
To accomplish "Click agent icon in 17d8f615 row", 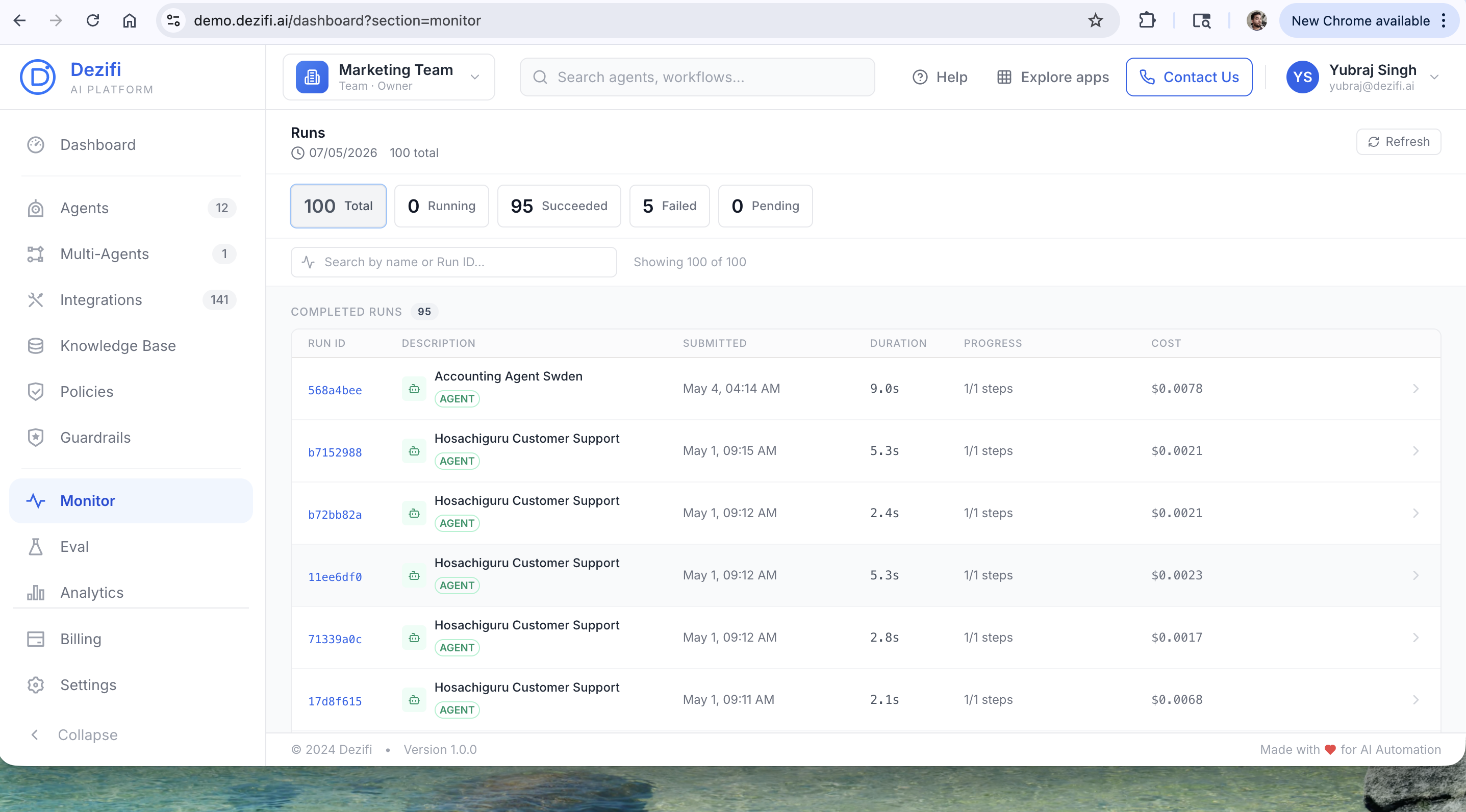I will [x=414, y=699].
